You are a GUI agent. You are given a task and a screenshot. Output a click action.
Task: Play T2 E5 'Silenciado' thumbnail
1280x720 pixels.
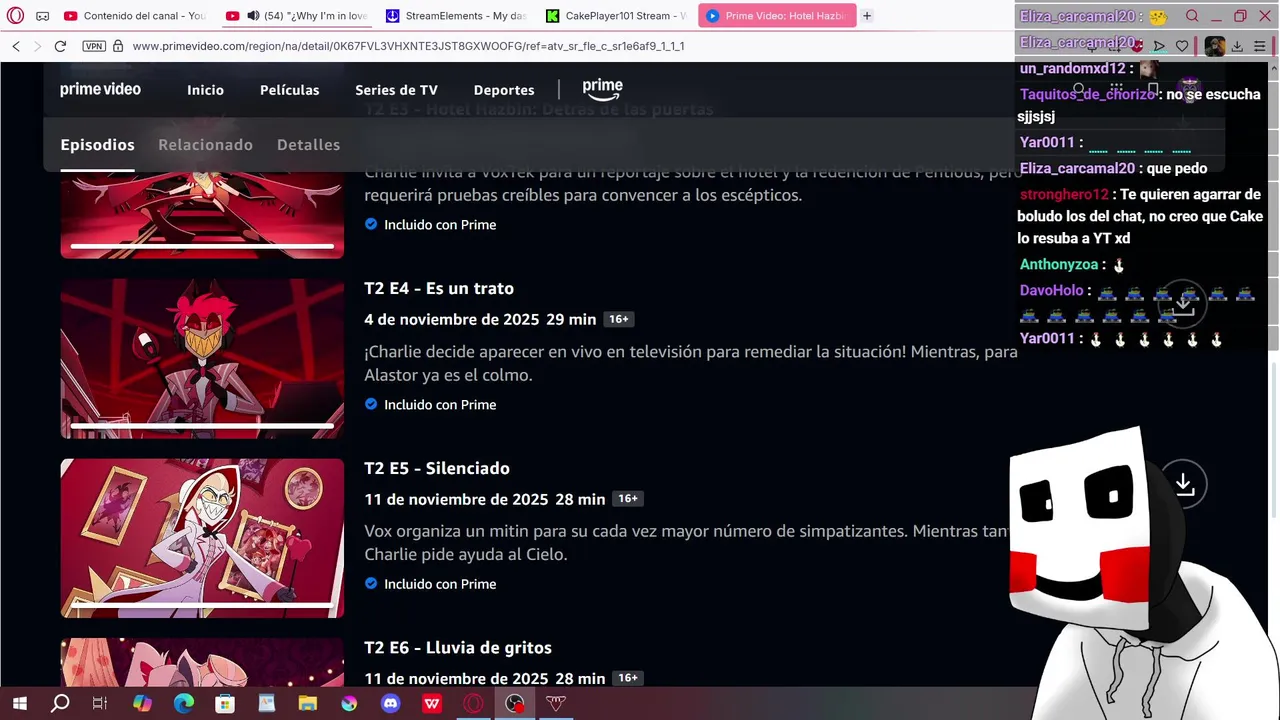(x=202, y=538)
